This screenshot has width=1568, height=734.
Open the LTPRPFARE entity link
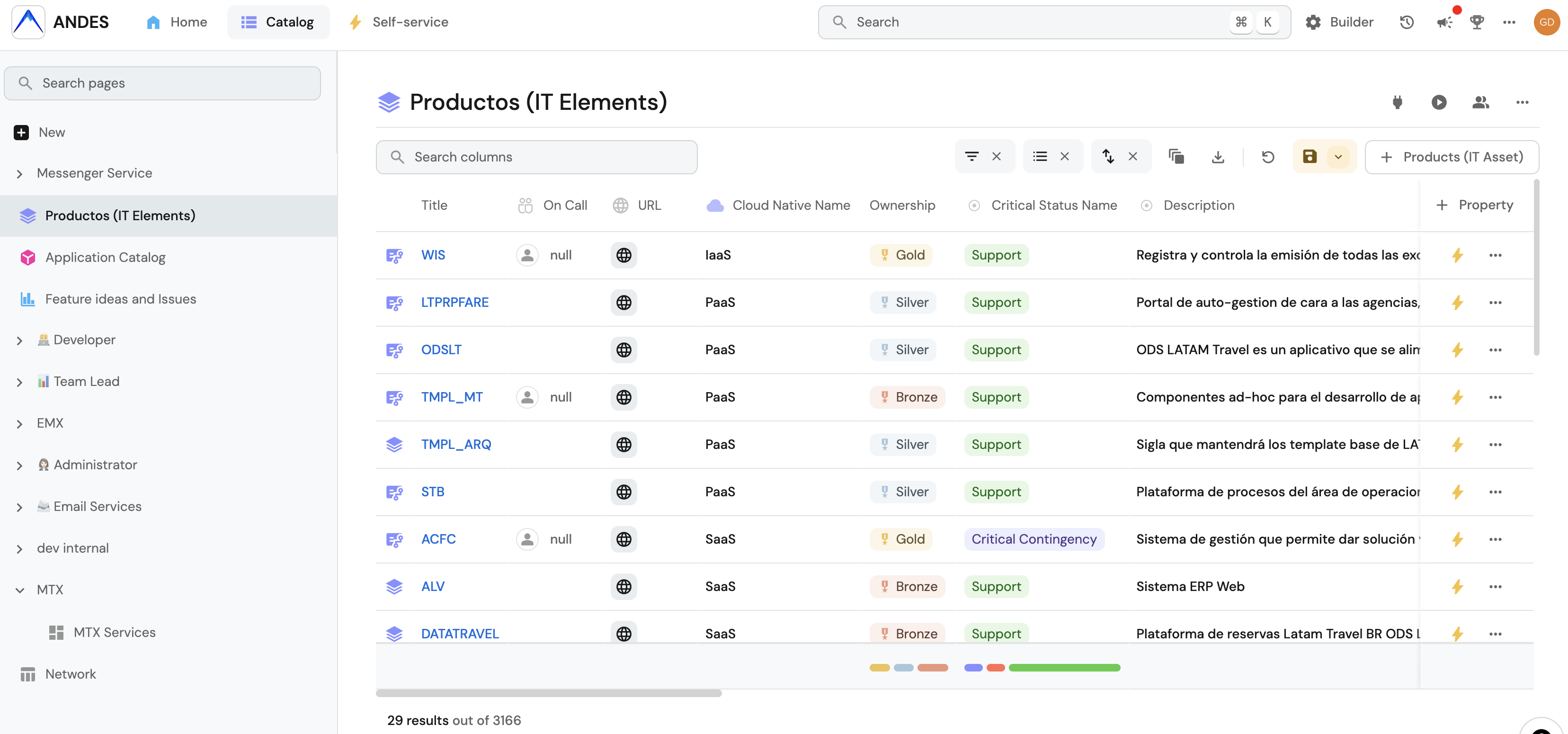[454, 303]
